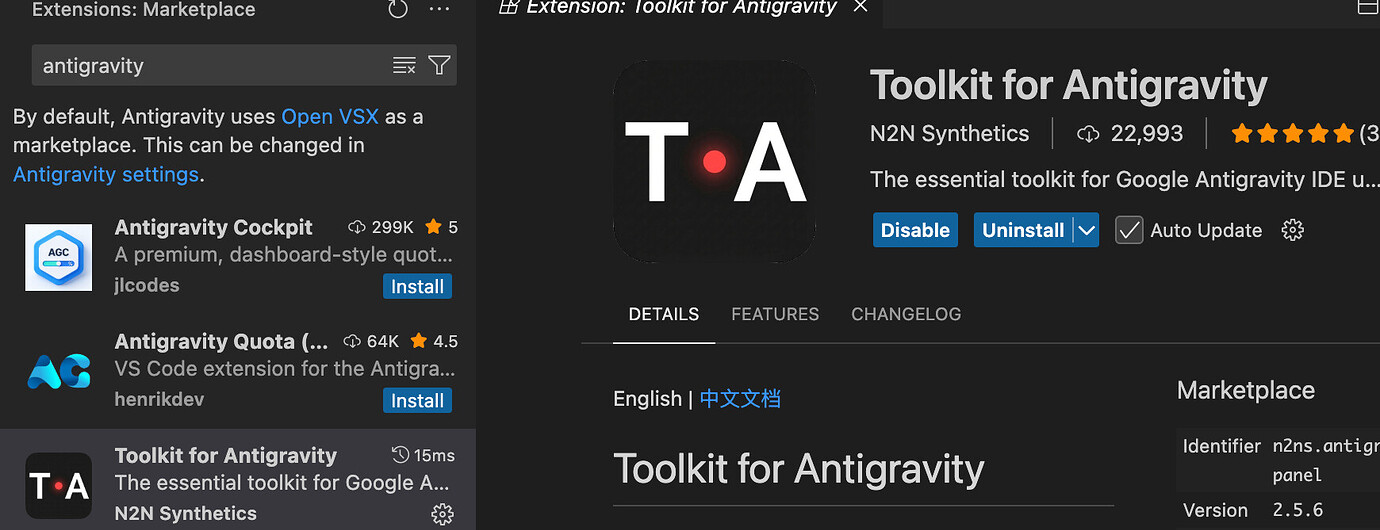Select the Antigravity Quota extension logo
The image size is (1380, 530).
(59, 371)
